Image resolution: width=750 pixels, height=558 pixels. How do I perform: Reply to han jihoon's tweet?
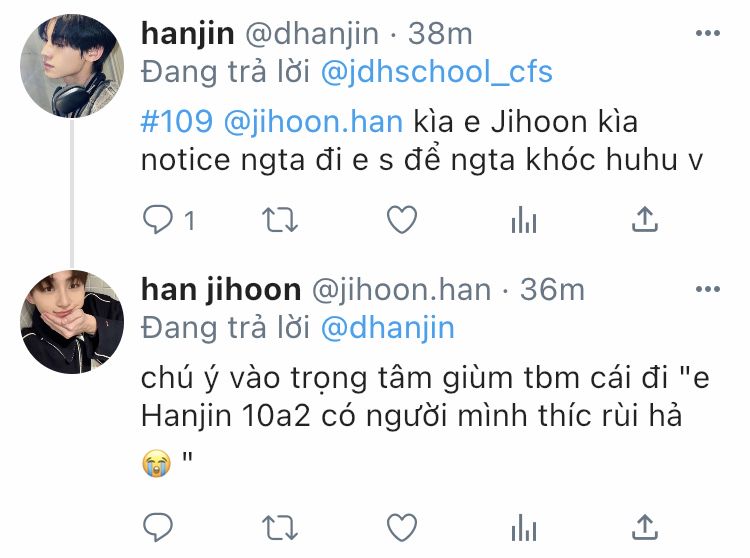(158, 527)
